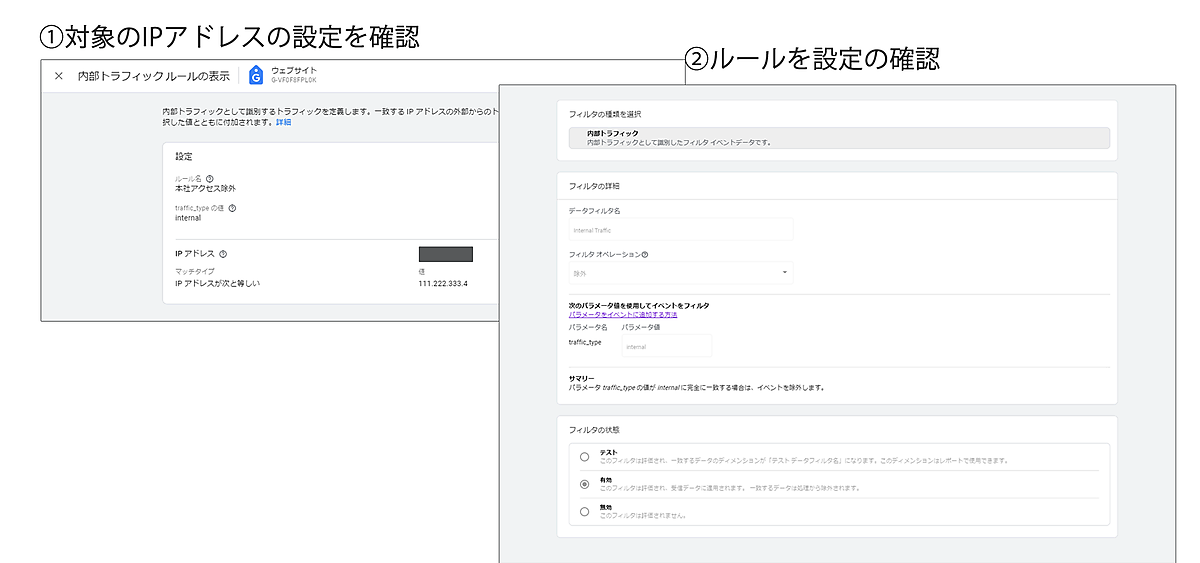The width and height of the screenshot is (1200, 563).
Task: Click the redacted gray box above IP value
Action: 445,254
